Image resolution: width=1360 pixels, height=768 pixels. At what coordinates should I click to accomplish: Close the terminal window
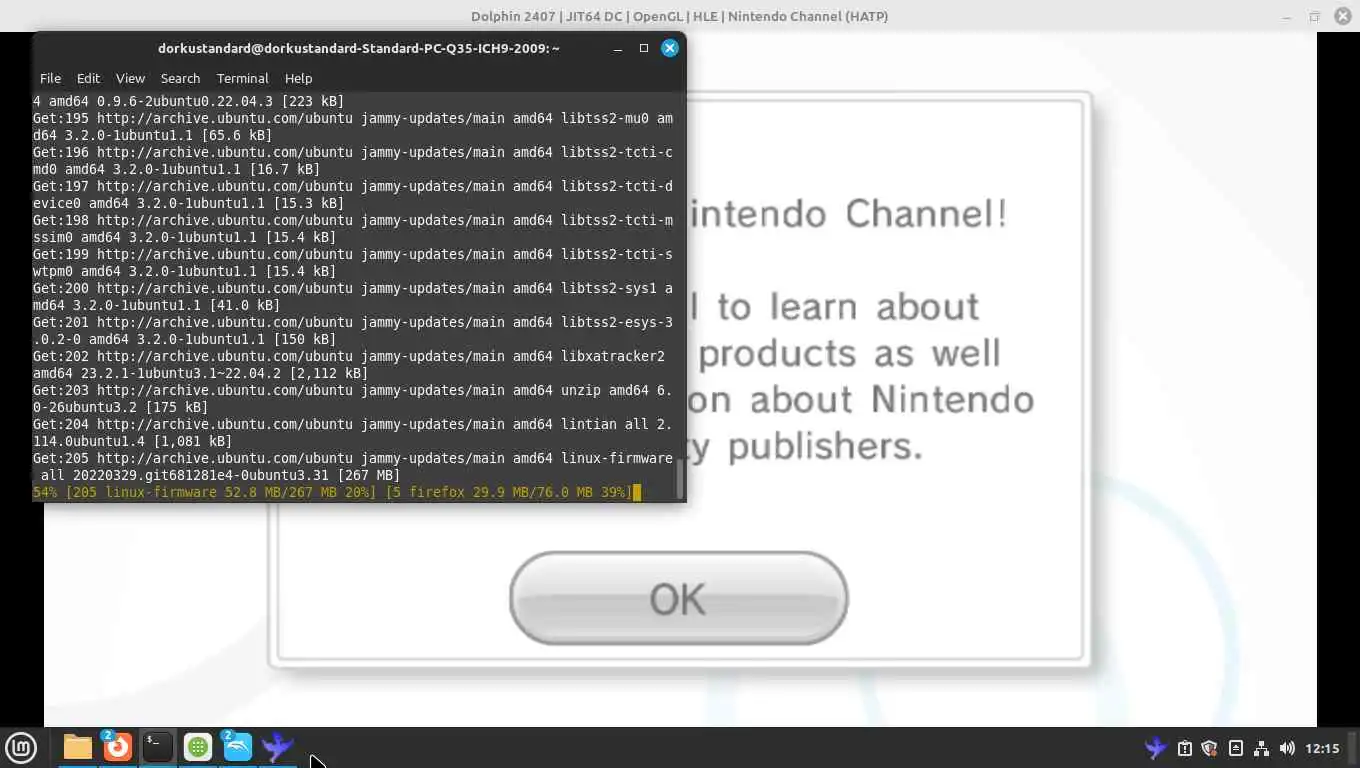click(670, 48)
